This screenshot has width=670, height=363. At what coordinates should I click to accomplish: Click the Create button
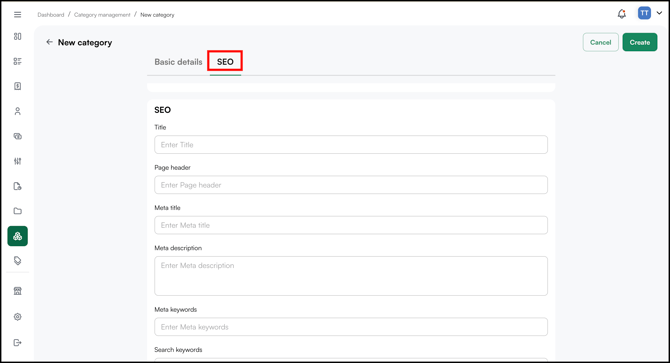click(x=640, y=42)
